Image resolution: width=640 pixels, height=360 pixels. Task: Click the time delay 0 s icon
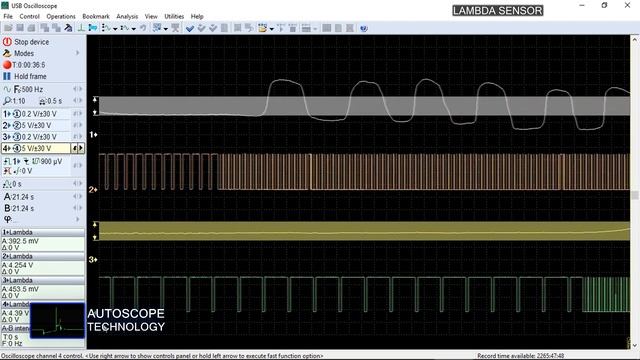click(7, 184)
